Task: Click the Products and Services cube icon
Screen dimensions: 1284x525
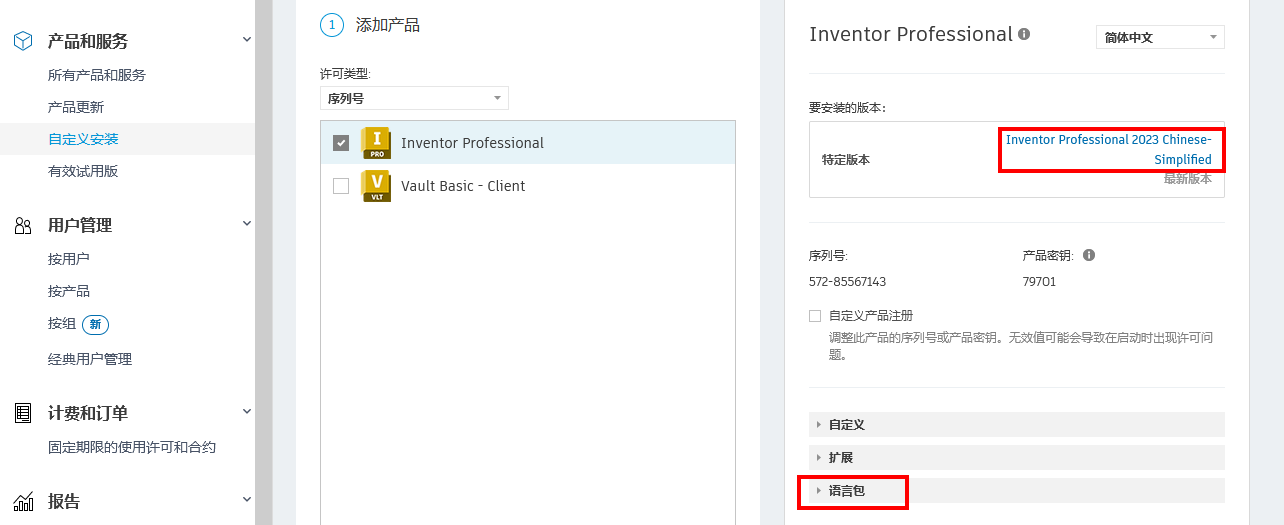Action: pyautogui.click(x=23, y=41)
